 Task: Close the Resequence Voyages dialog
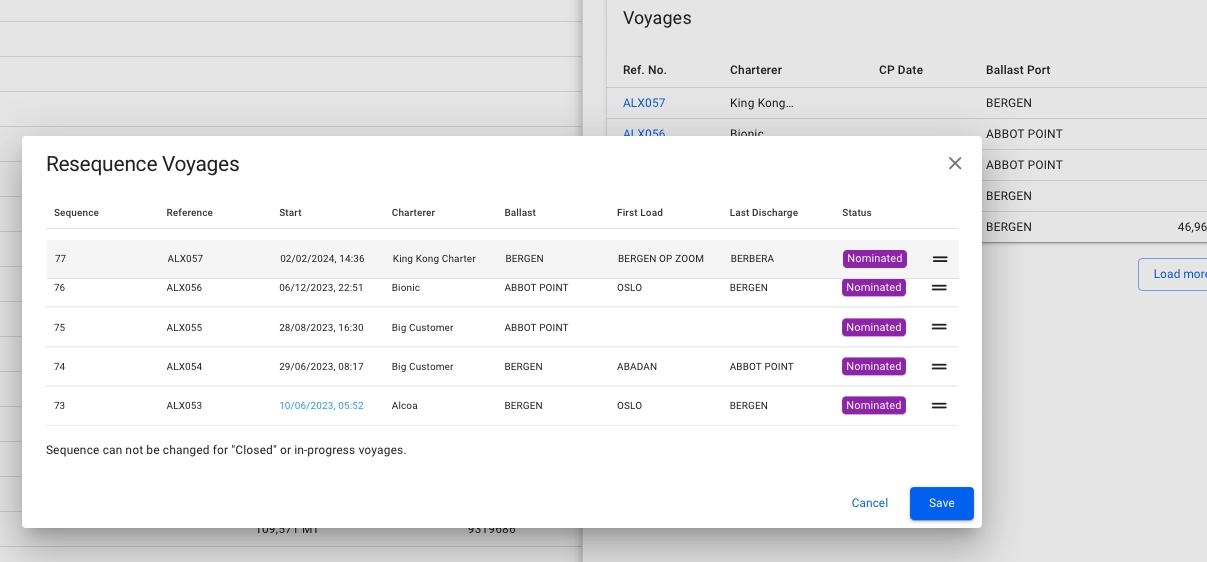pyautogui.click(x=955, y=164)
